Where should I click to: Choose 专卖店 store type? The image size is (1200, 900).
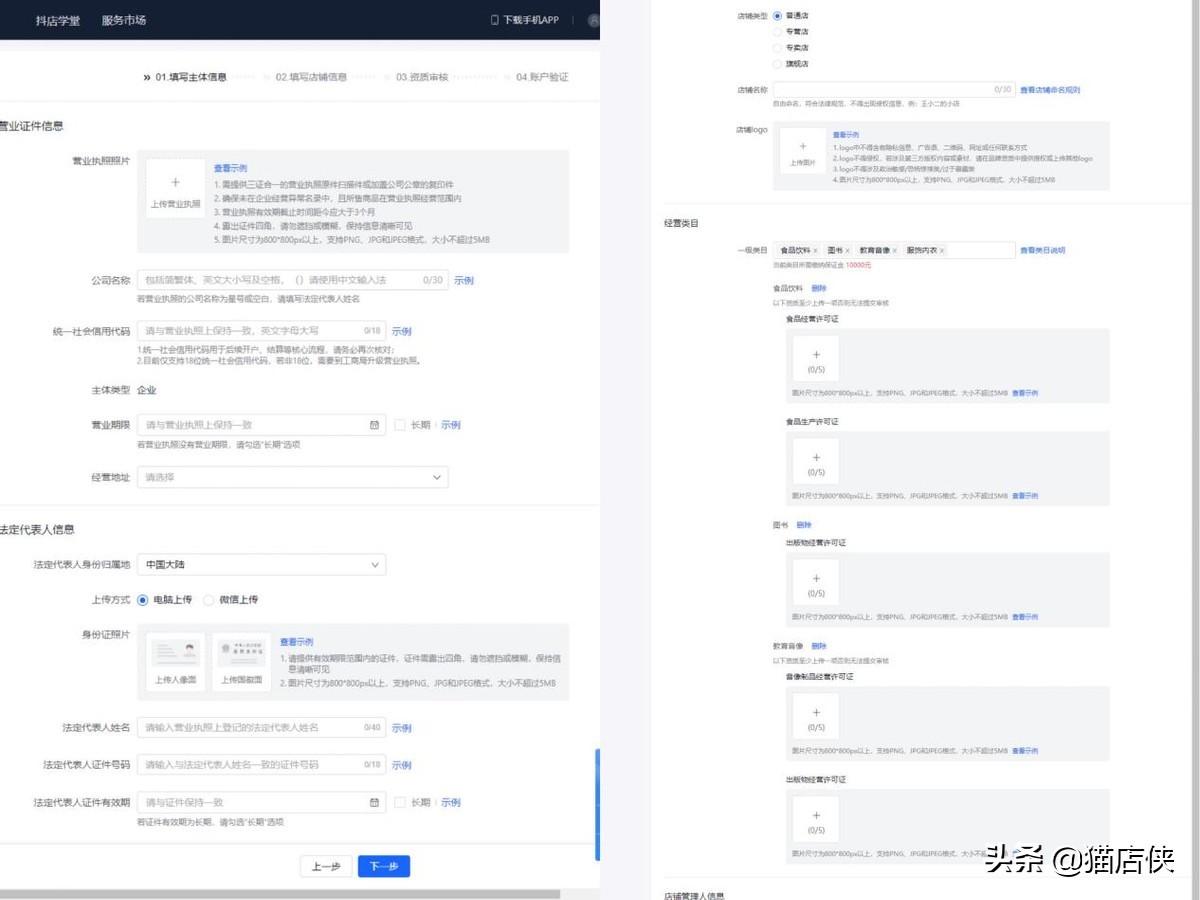(x=777, y=48)
